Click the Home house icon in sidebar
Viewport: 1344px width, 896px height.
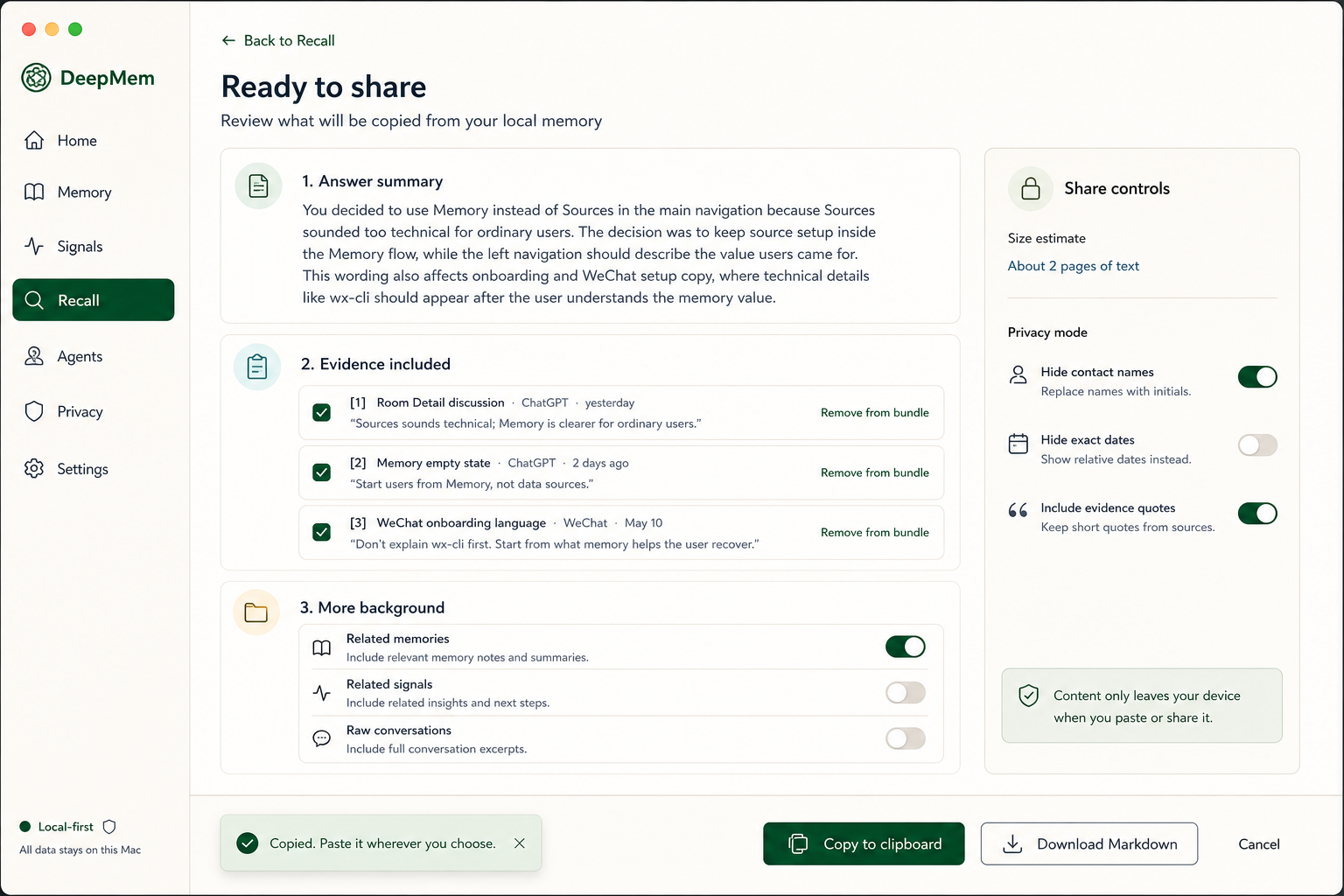pyautogui.click(x=34, y=140)
